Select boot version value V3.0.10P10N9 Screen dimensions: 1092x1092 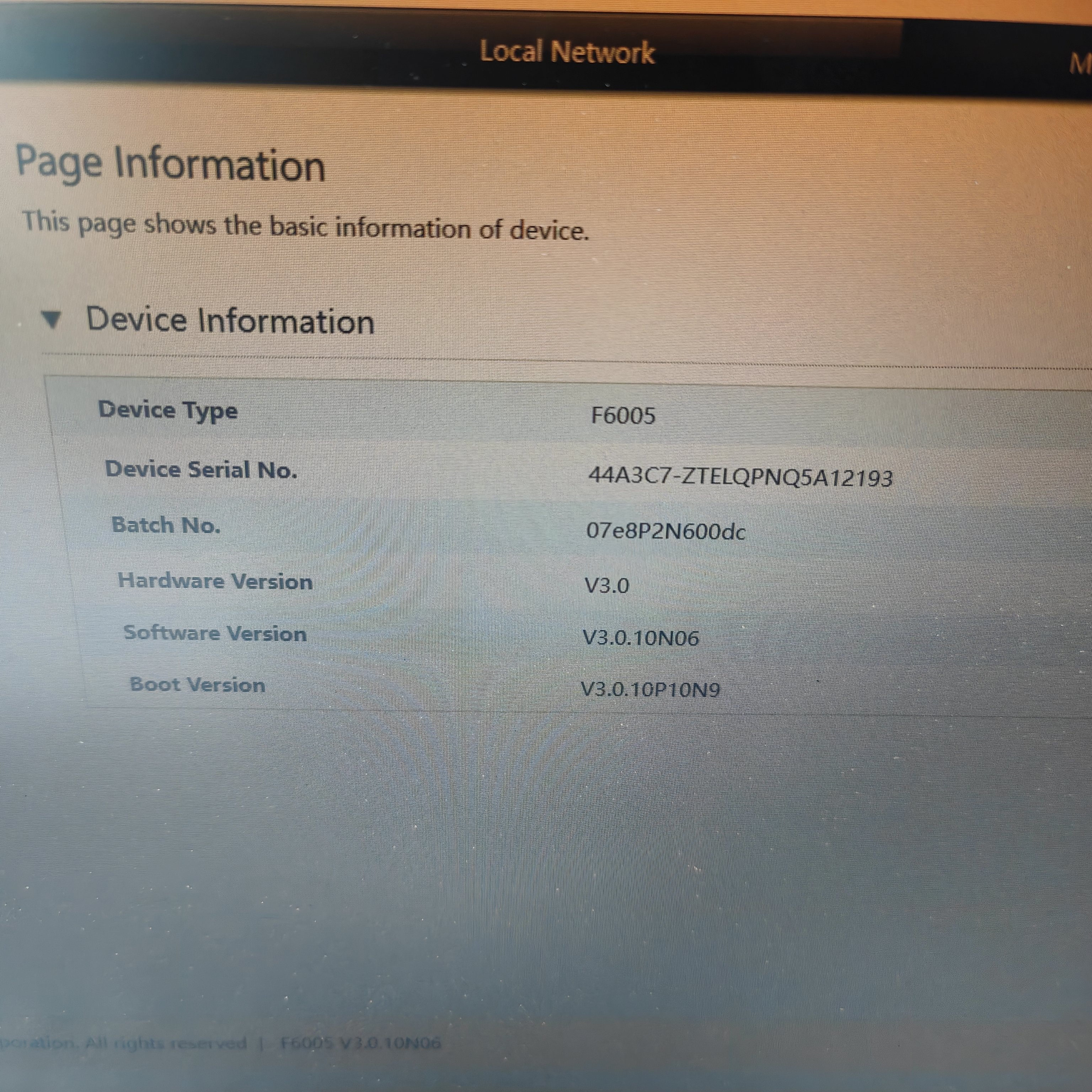(x=650, y=690)
